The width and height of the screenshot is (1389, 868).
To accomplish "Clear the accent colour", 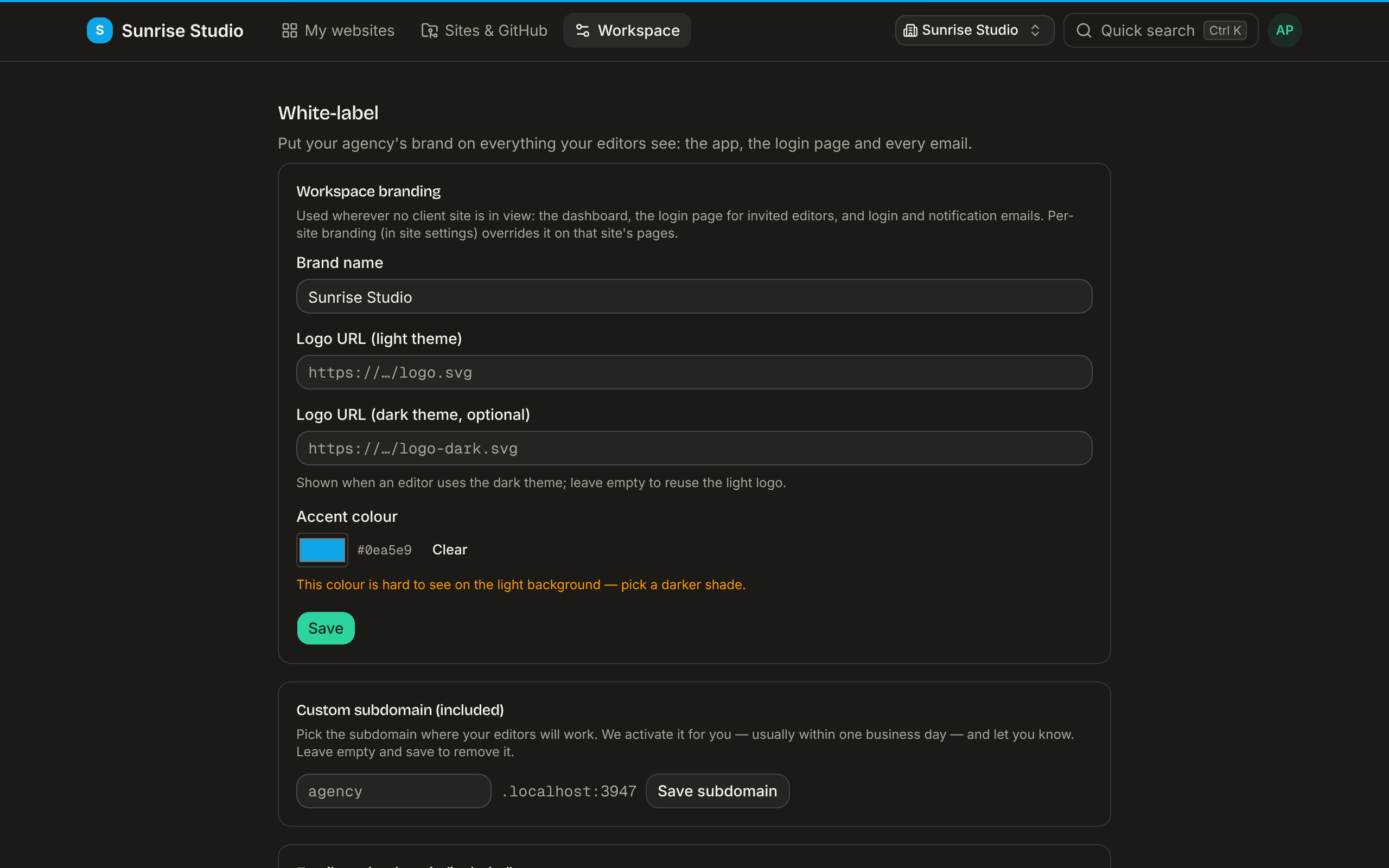I will point(450,550).
